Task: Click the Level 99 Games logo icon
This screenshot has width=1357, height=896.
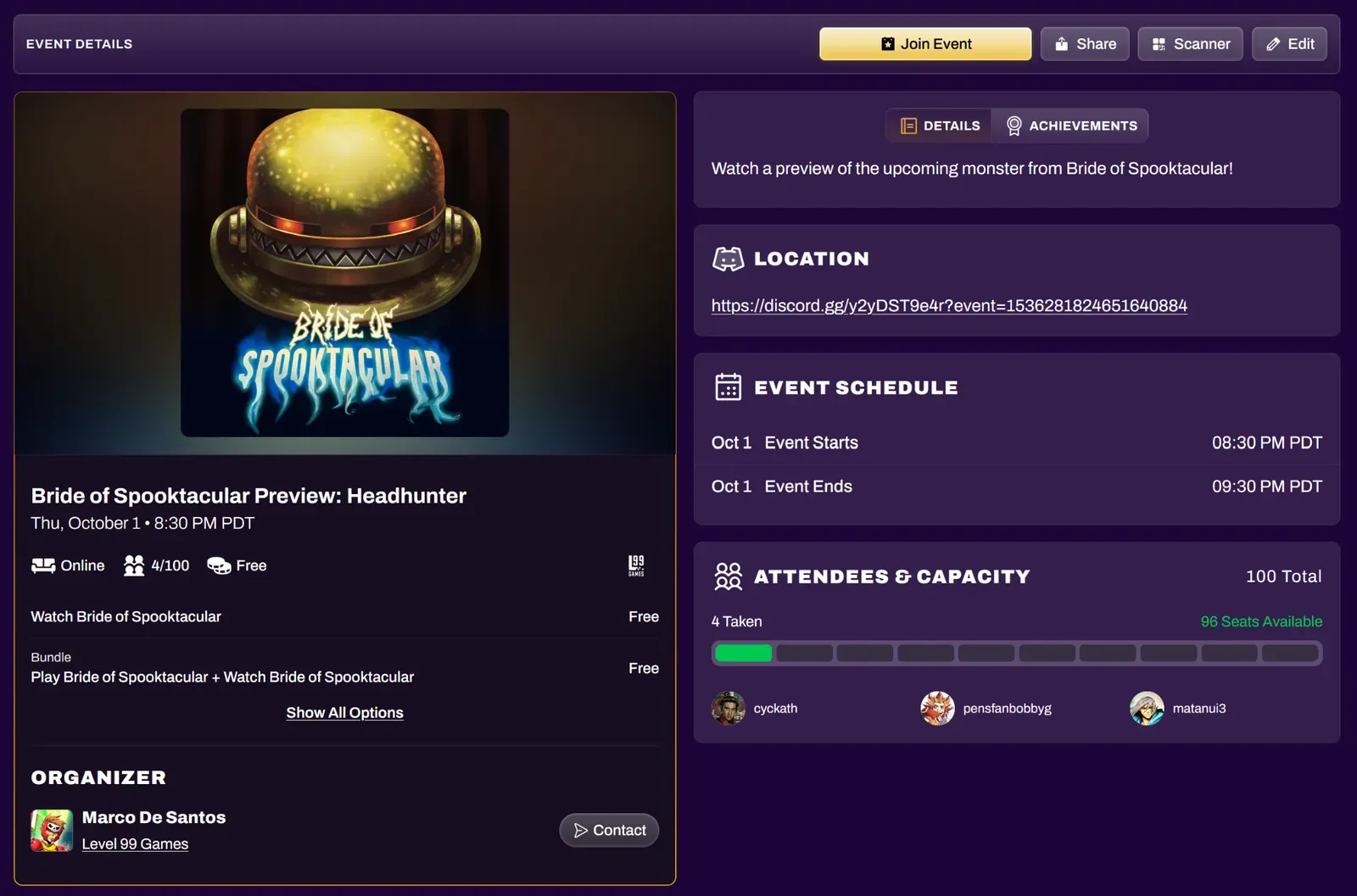Action: (x=636, y=565)
